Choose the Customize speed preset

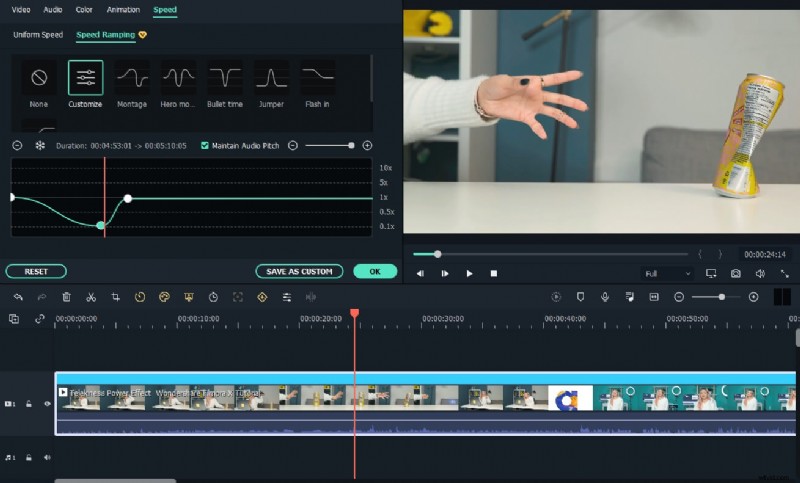[x=85, y=84]
